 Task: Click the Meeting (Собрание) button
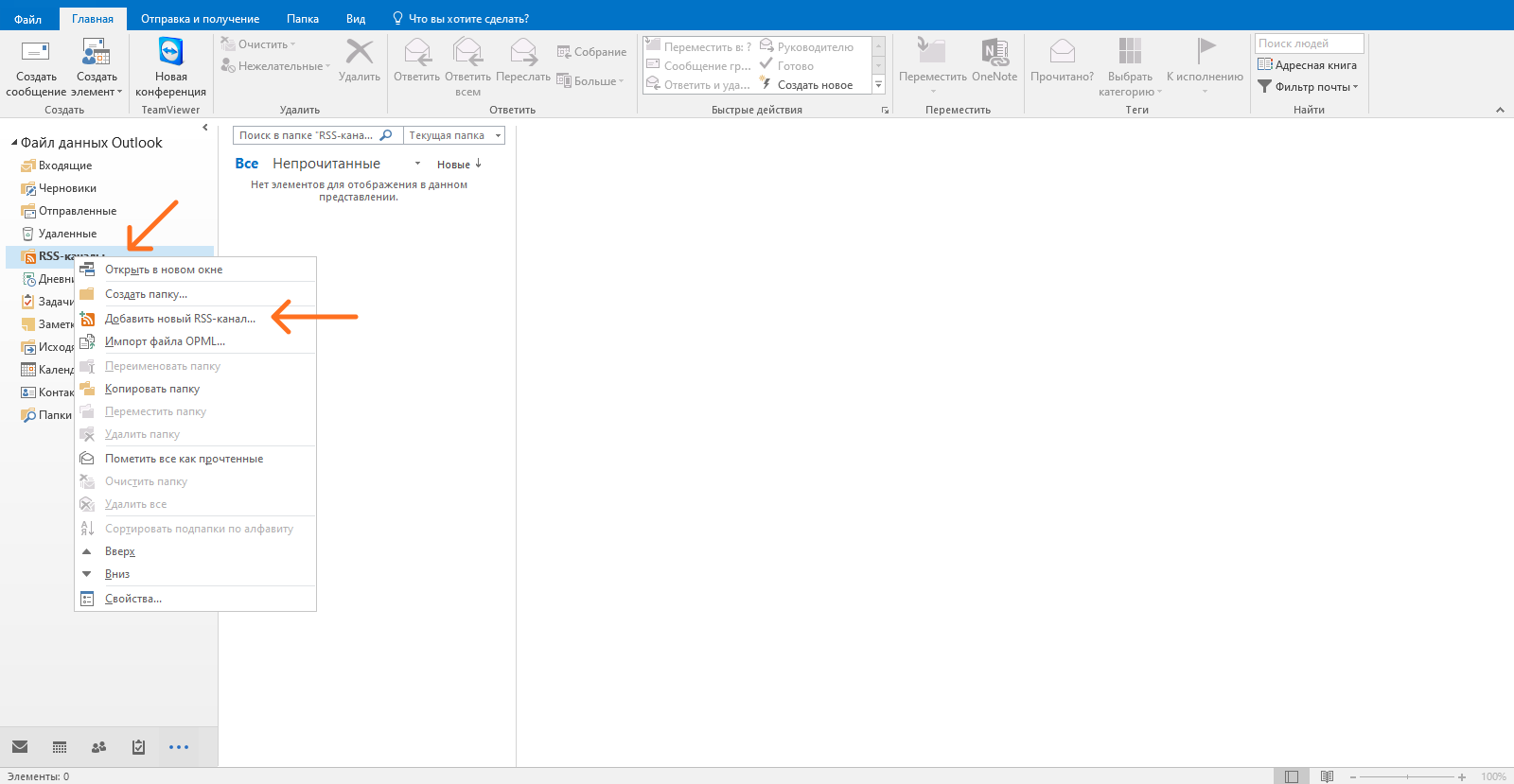tap(591, 52)
